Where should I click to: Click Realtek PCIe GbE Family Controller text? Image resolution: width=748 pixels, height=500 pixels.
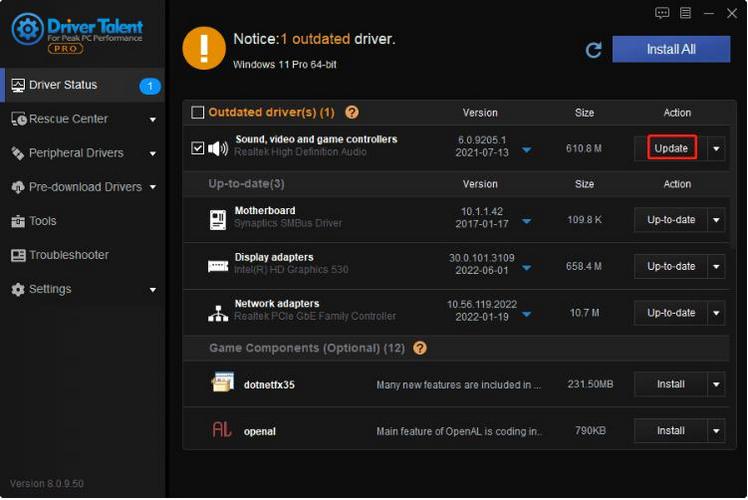click(x=315, y=316)
